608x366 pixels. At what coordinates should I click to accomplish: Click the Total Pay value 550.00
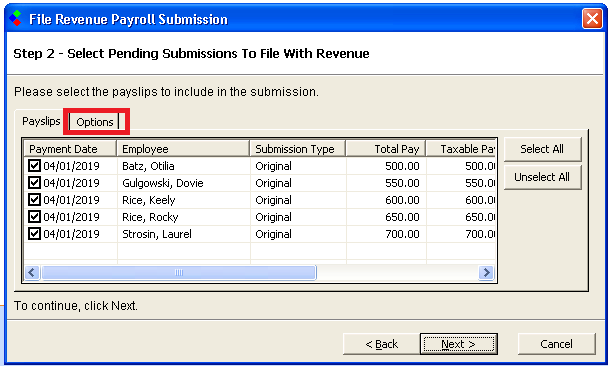[x=402, y=183]
